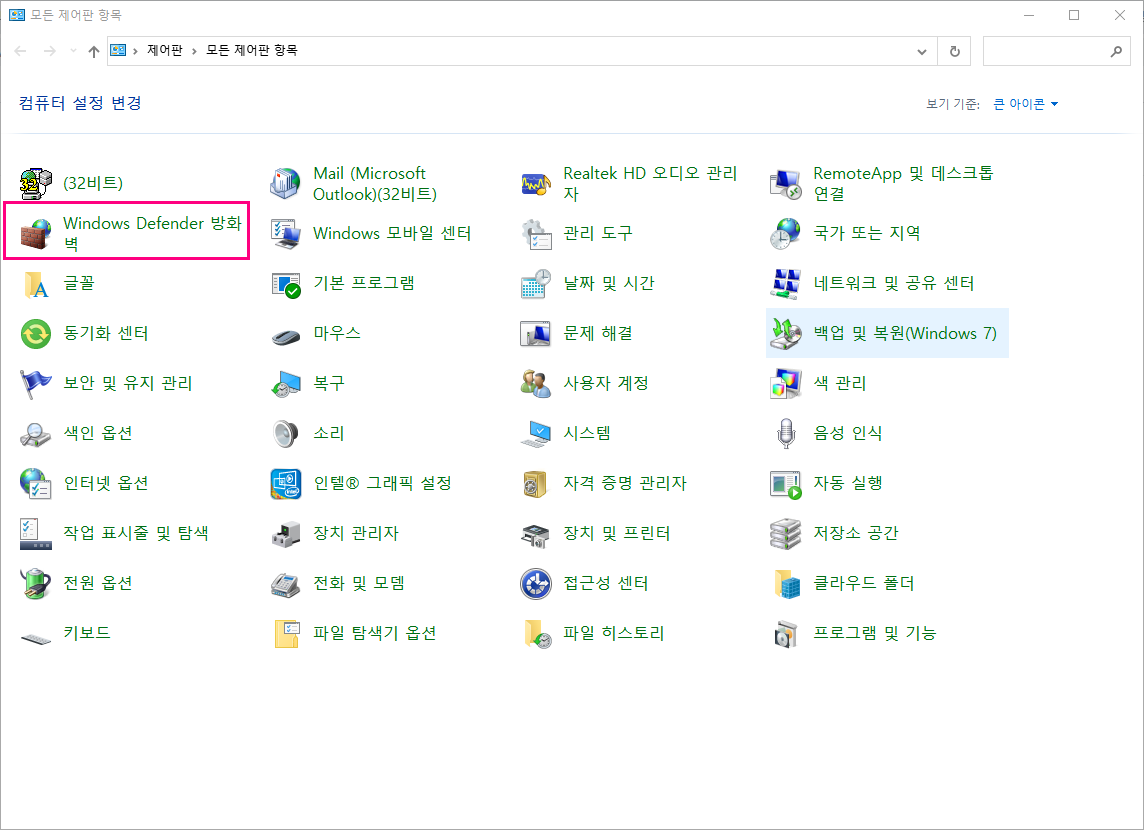Click the 파일 탐색기 옵션 icon
This screenshot has width=1144, height=830.
point(285,633)
